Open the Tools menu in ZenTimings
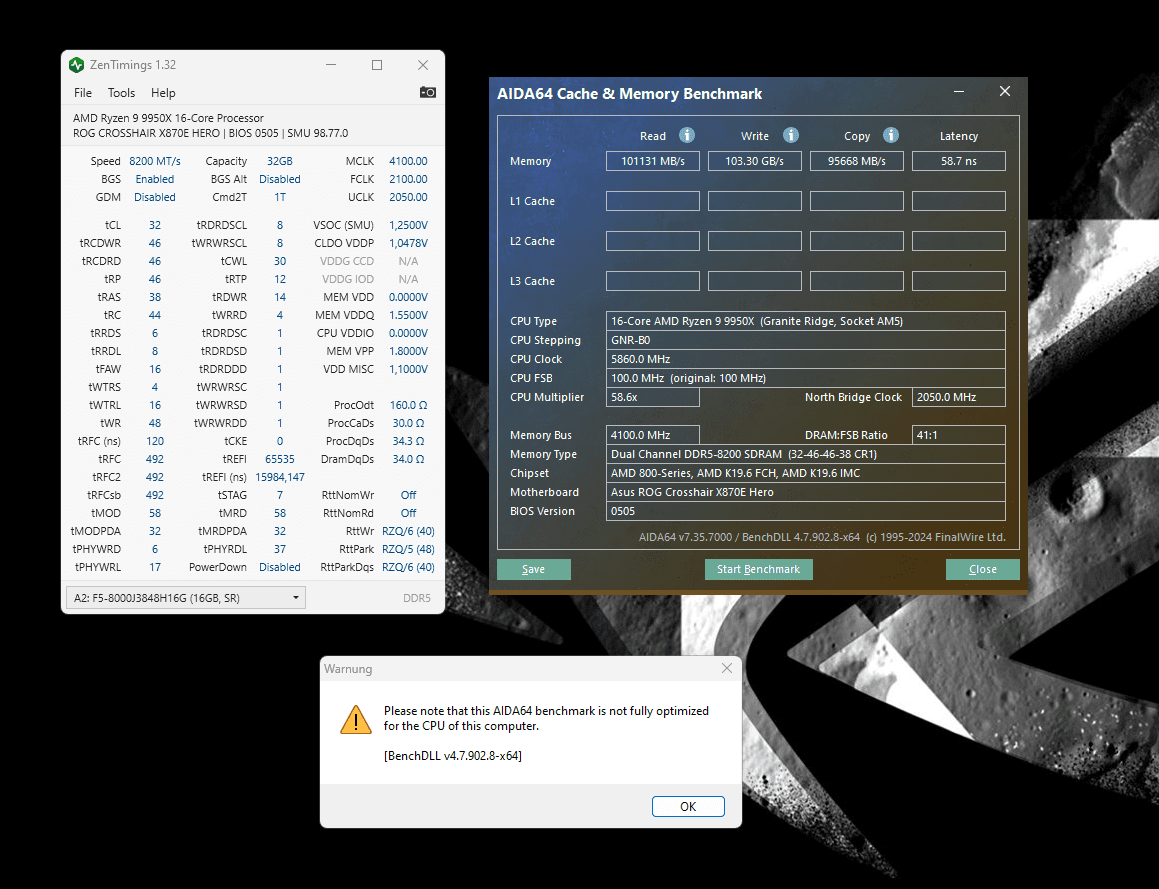The width and height of the screenshot is (1159, 889). click(121, 92)
